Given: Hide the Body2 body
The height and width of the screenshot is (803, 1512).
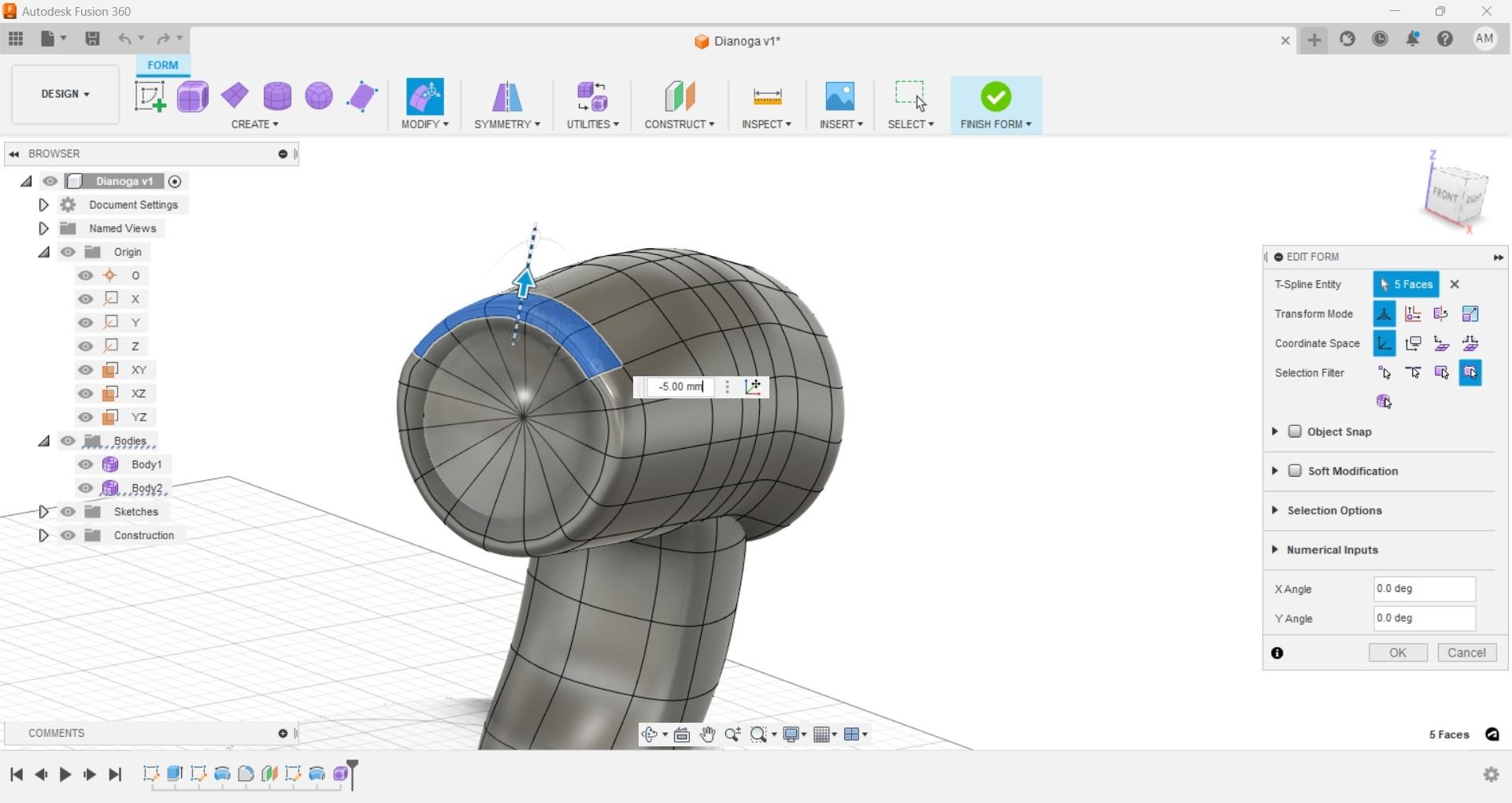Looking at the screenshot, I should 85,488.
